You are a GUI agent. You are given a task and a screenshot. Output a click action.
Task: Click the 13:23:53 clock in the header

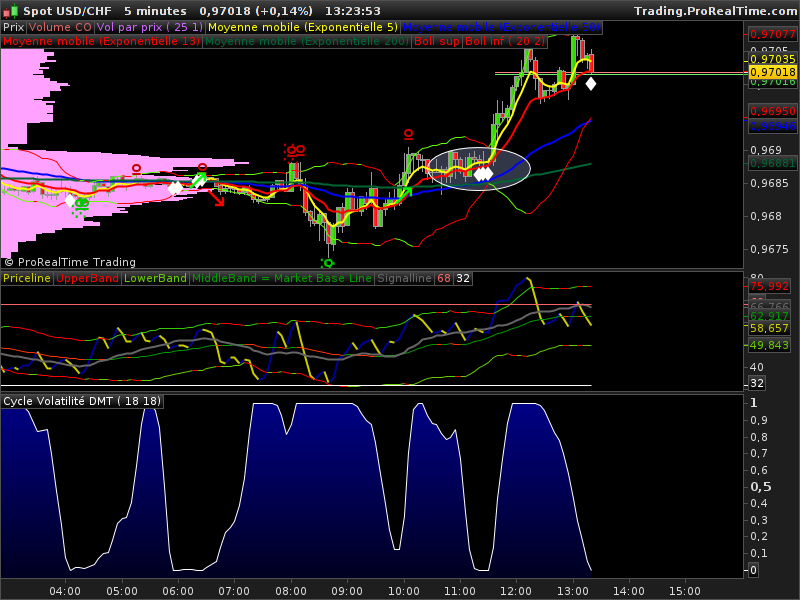point(353,11)
